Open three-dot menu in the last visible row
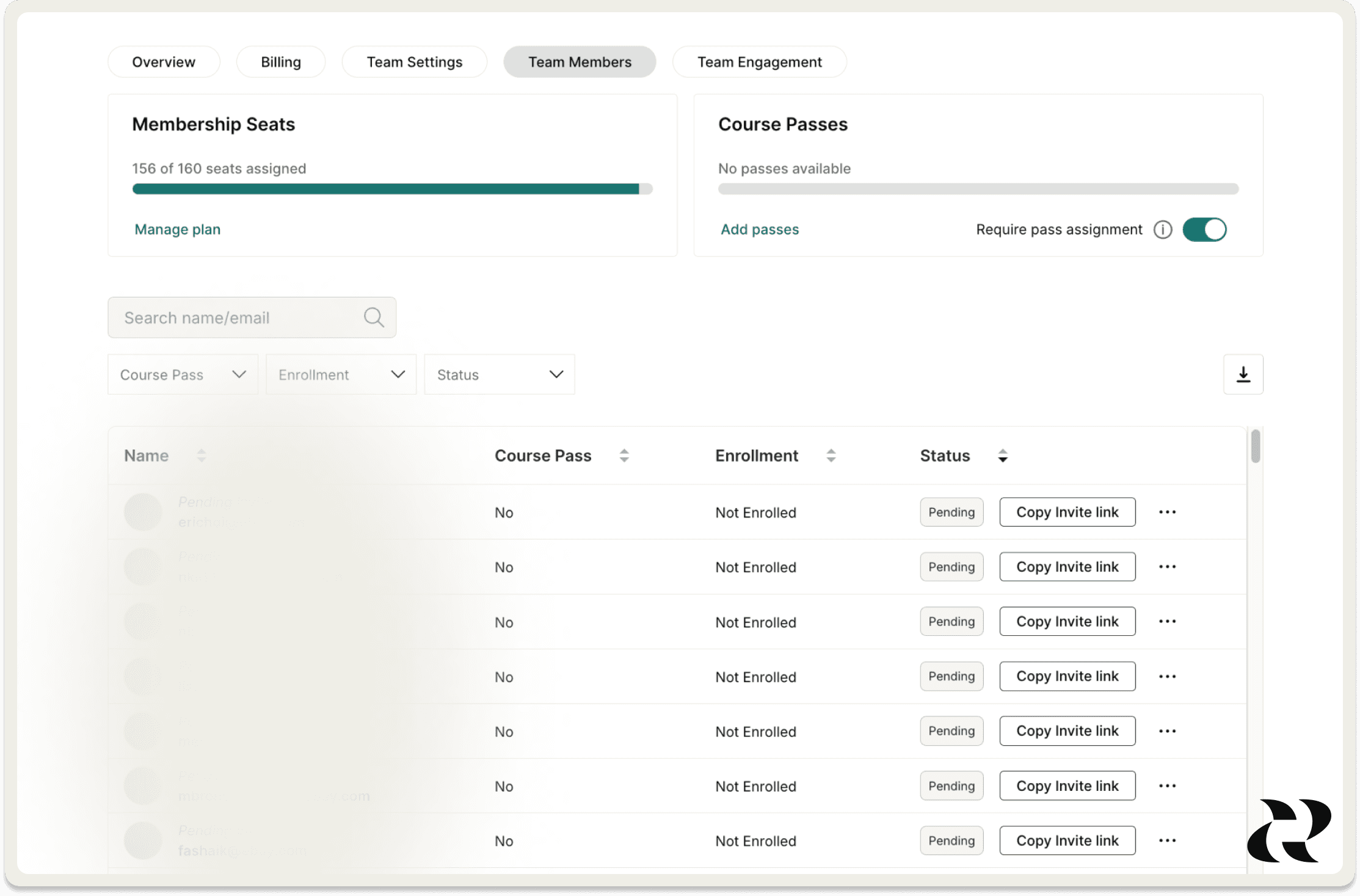1360x896 pixels. [x=1167, y=841]
